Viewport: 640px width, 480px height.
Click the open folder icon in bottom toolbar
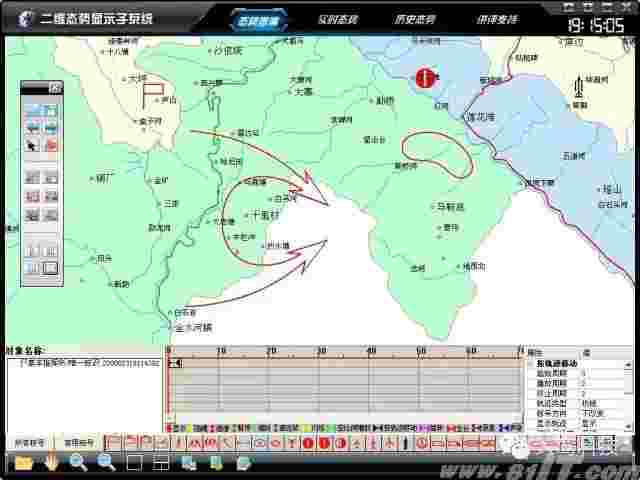[x=23, y=461]
